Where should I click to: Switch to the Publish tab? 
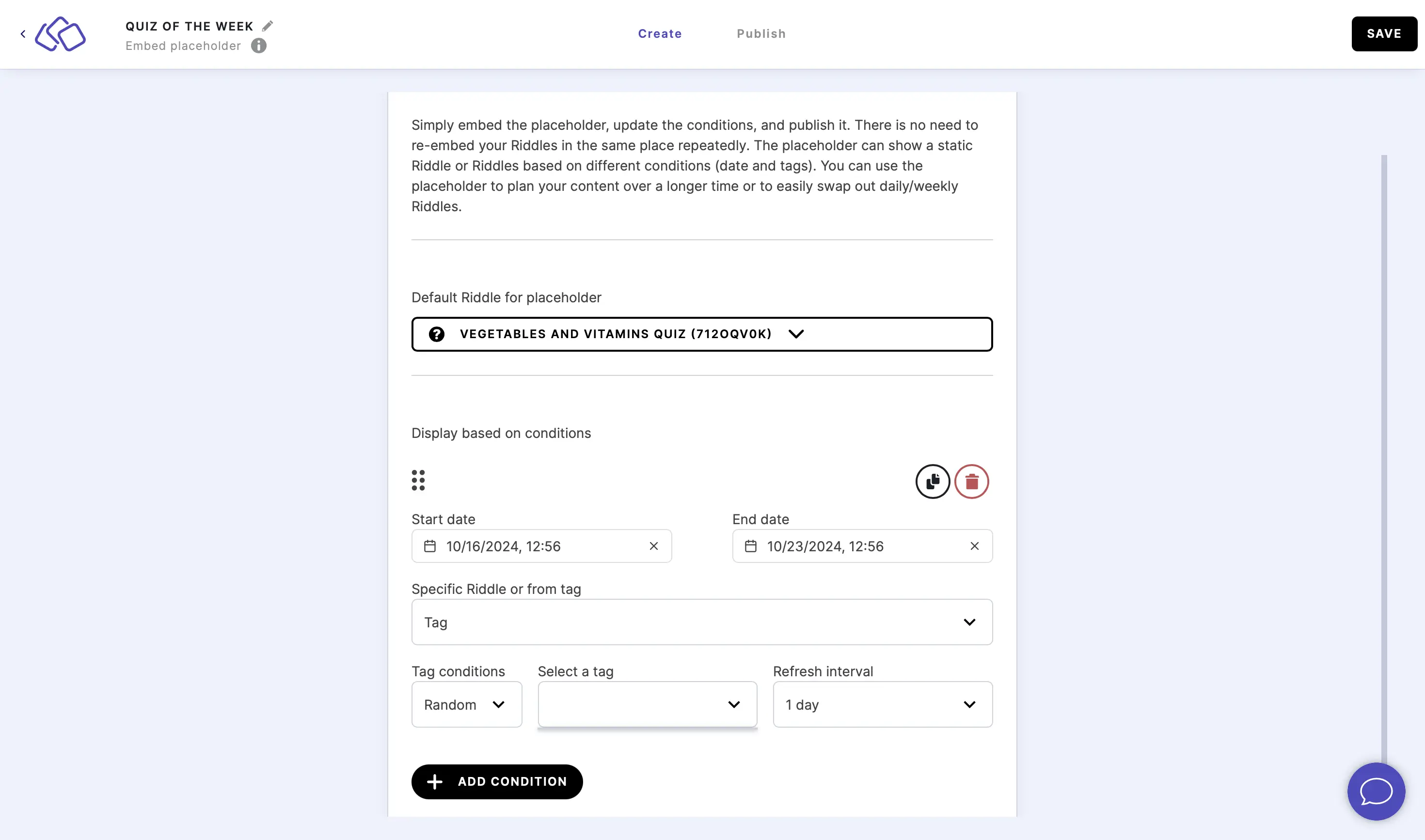click(x=762, y=33)
